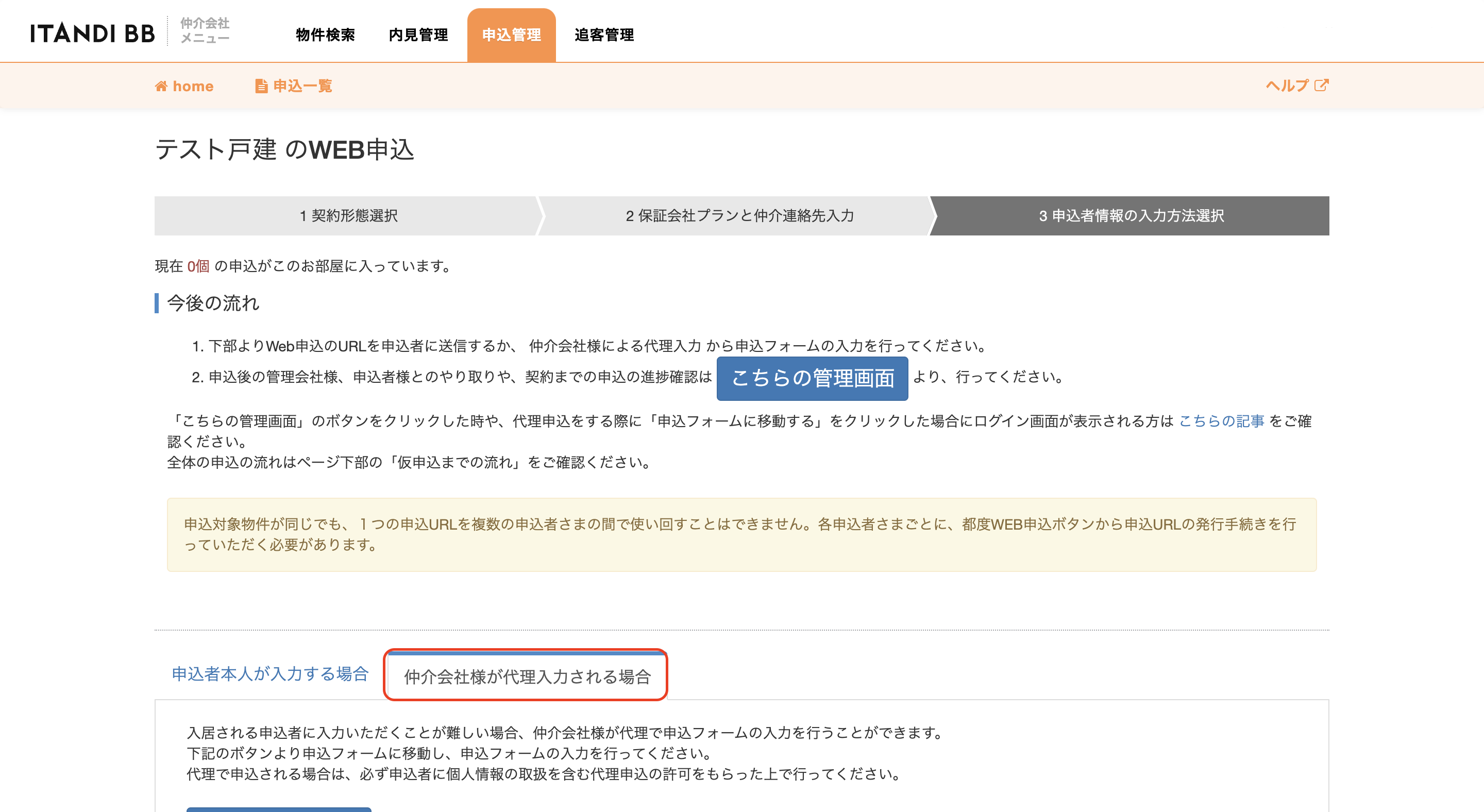The height and width of the screenshot is (812, 1484).
Task: Click the テスト戸建 のWEB申込 heading
Action: pos(284,150)
